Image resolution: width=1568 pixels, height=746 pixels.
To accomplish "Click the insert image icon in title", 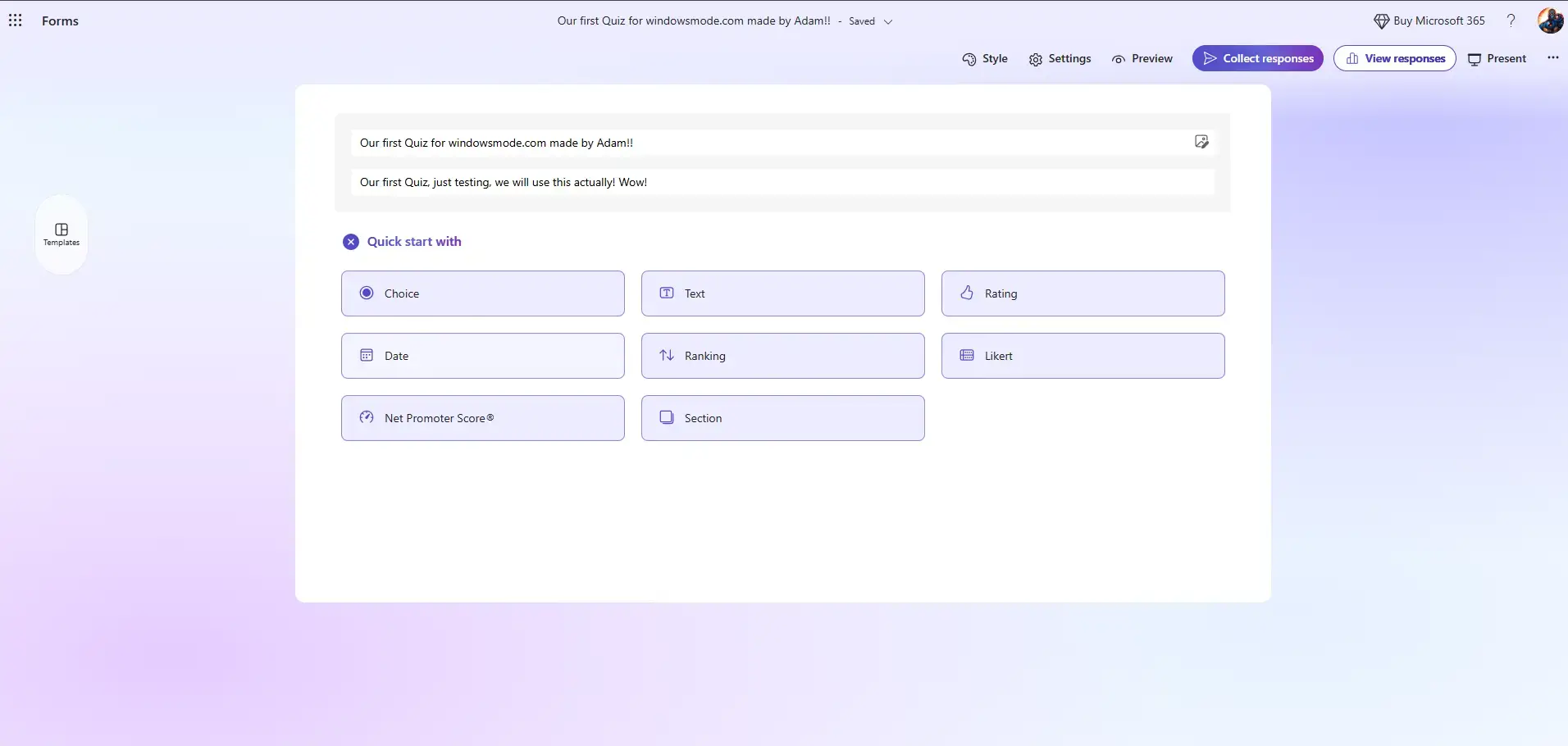I will 1201,142.
